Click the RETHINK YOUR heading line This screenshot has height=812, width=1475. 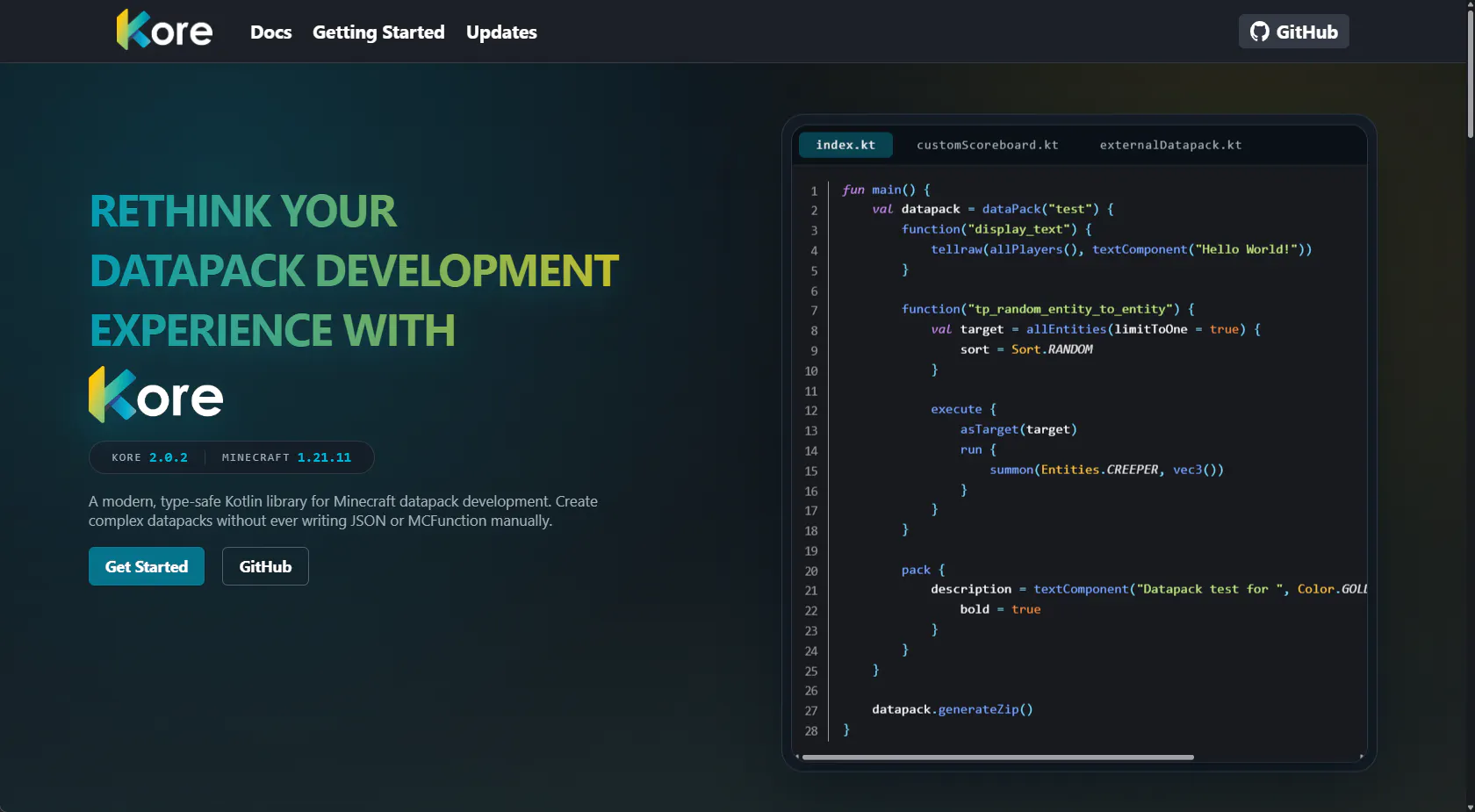pos(243,212)
